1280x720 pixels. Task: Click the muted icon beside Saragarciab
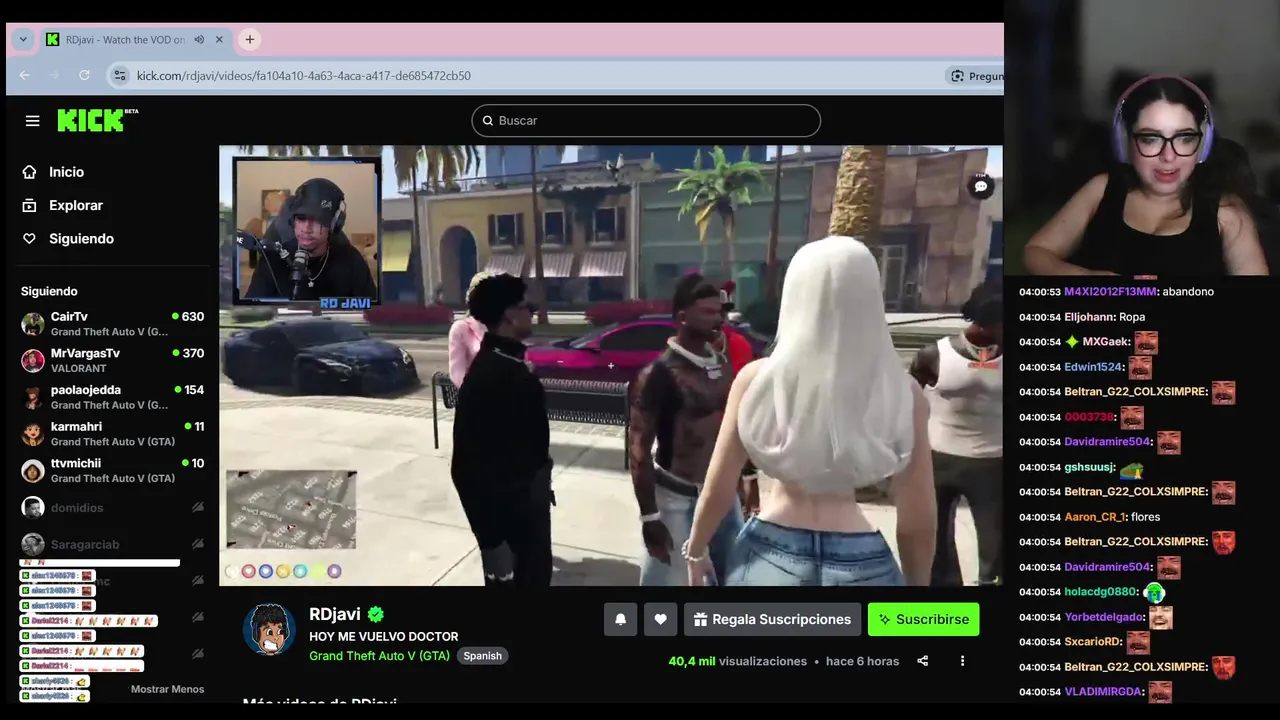pyautogui.click(x=198, y=544)
